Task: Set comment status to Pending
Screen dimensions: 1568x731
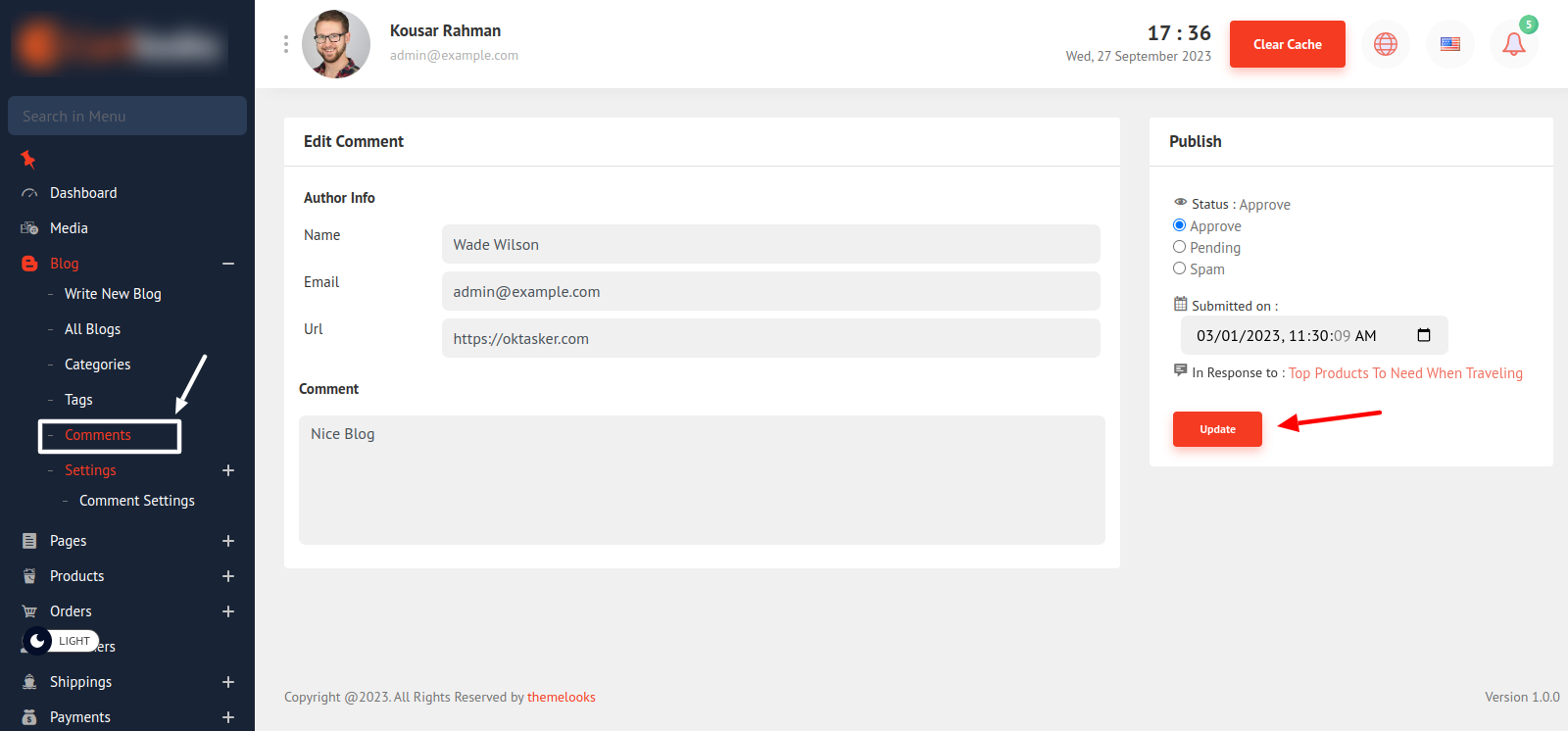Action: (1179, 247)
